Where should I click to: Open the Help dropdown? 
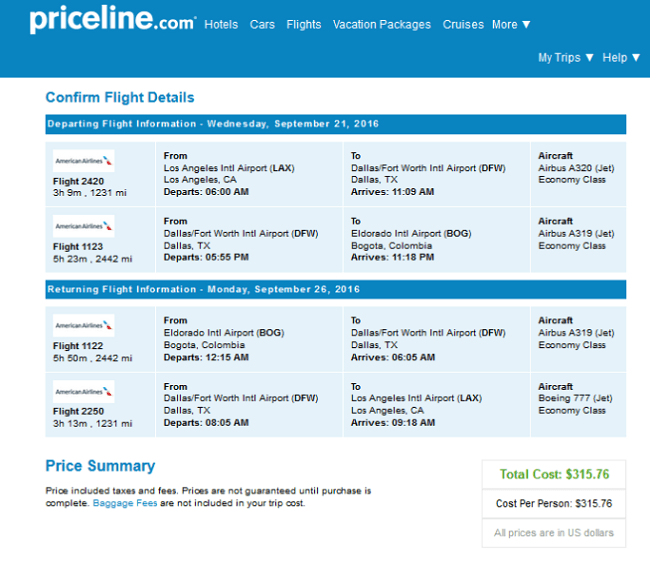(621, 57)
